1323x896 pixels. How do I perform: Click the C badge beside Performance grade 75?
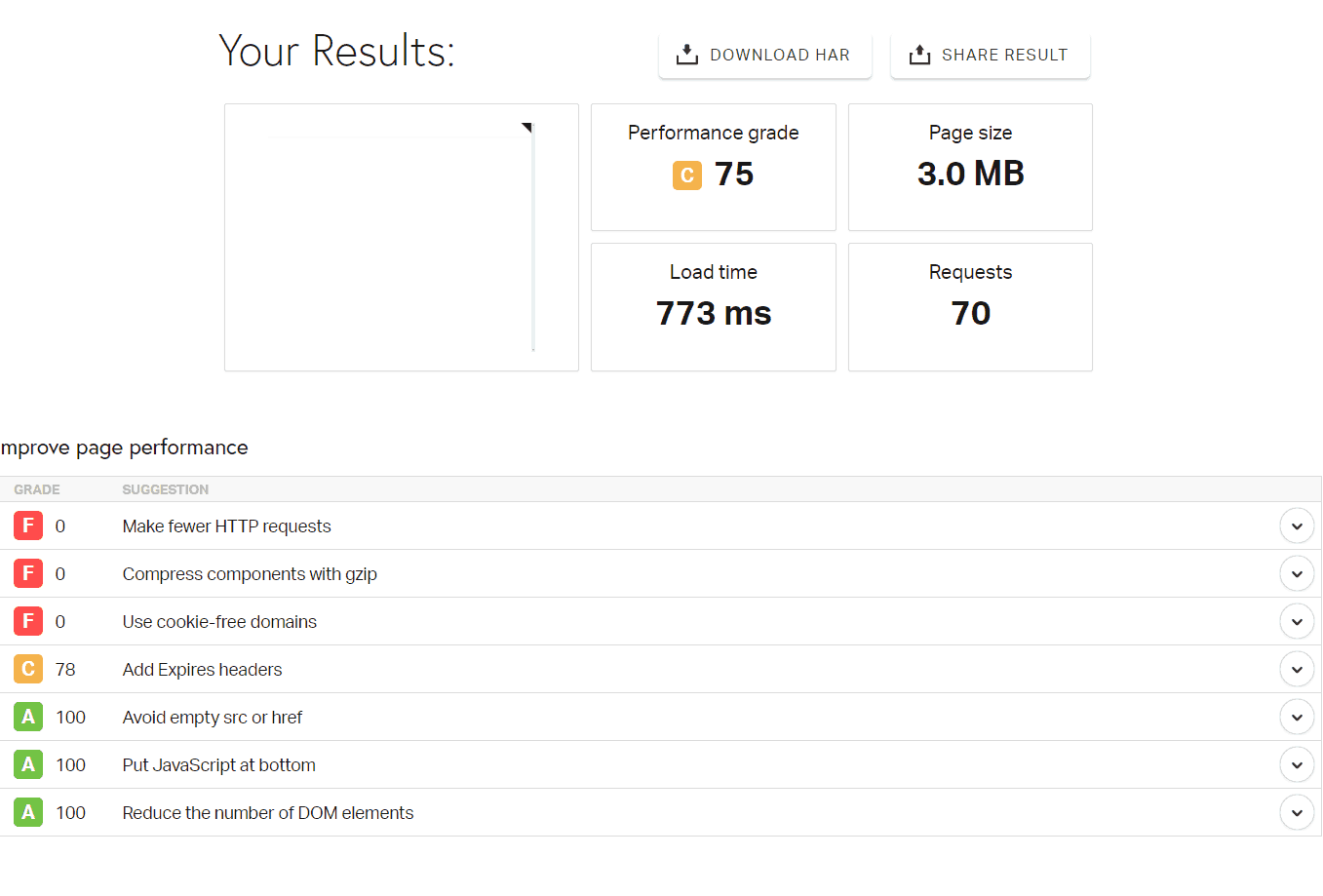687,175
